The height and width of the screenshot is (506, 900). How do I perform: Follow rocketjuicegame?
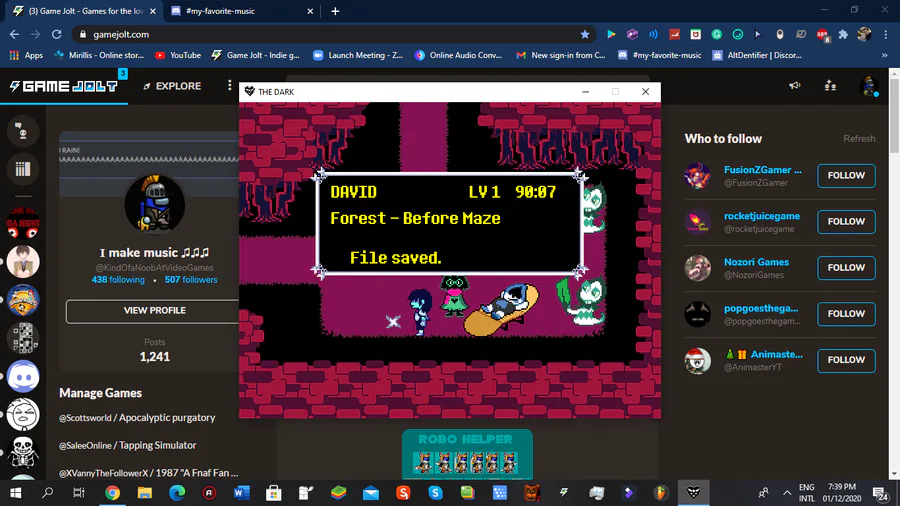(846, 221)
